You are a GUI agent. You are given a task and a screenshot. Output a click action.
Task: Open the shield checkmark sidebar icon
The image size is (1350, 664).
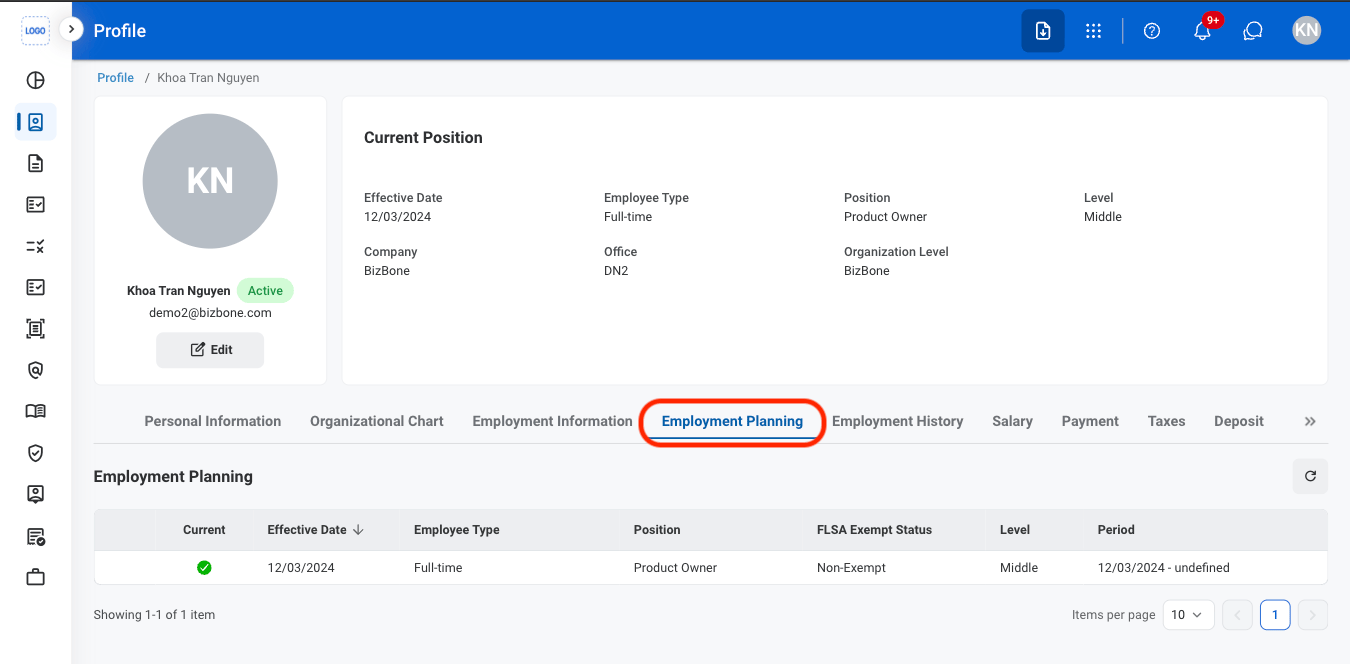pos(35,453)
